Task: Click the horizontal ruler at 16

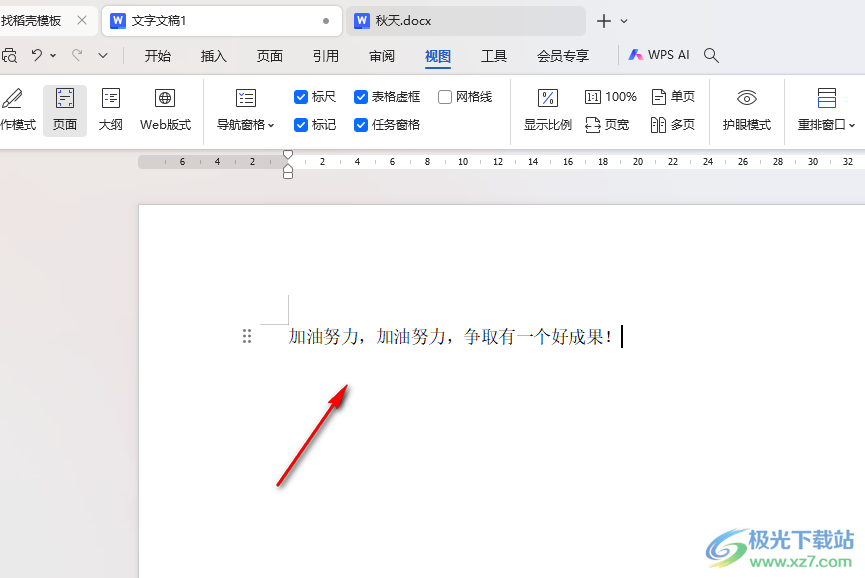Action: coord(568,162)
